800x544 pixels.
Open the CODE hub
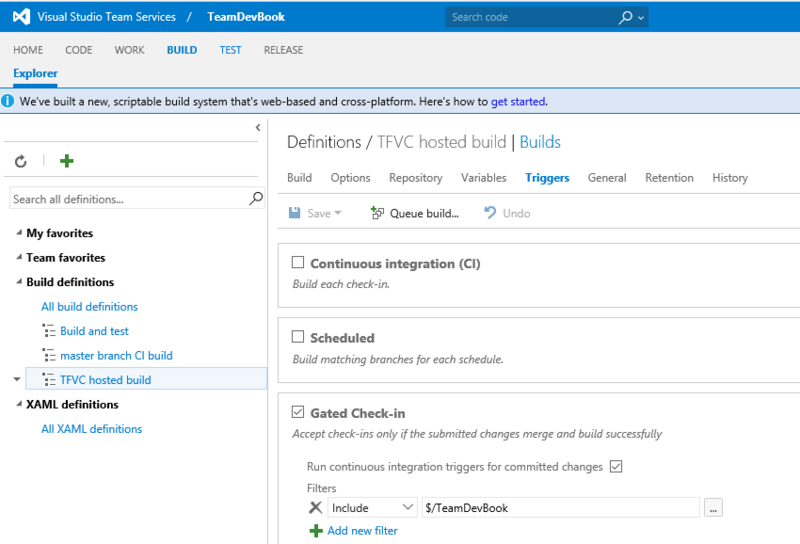click(x=79, y=50)
